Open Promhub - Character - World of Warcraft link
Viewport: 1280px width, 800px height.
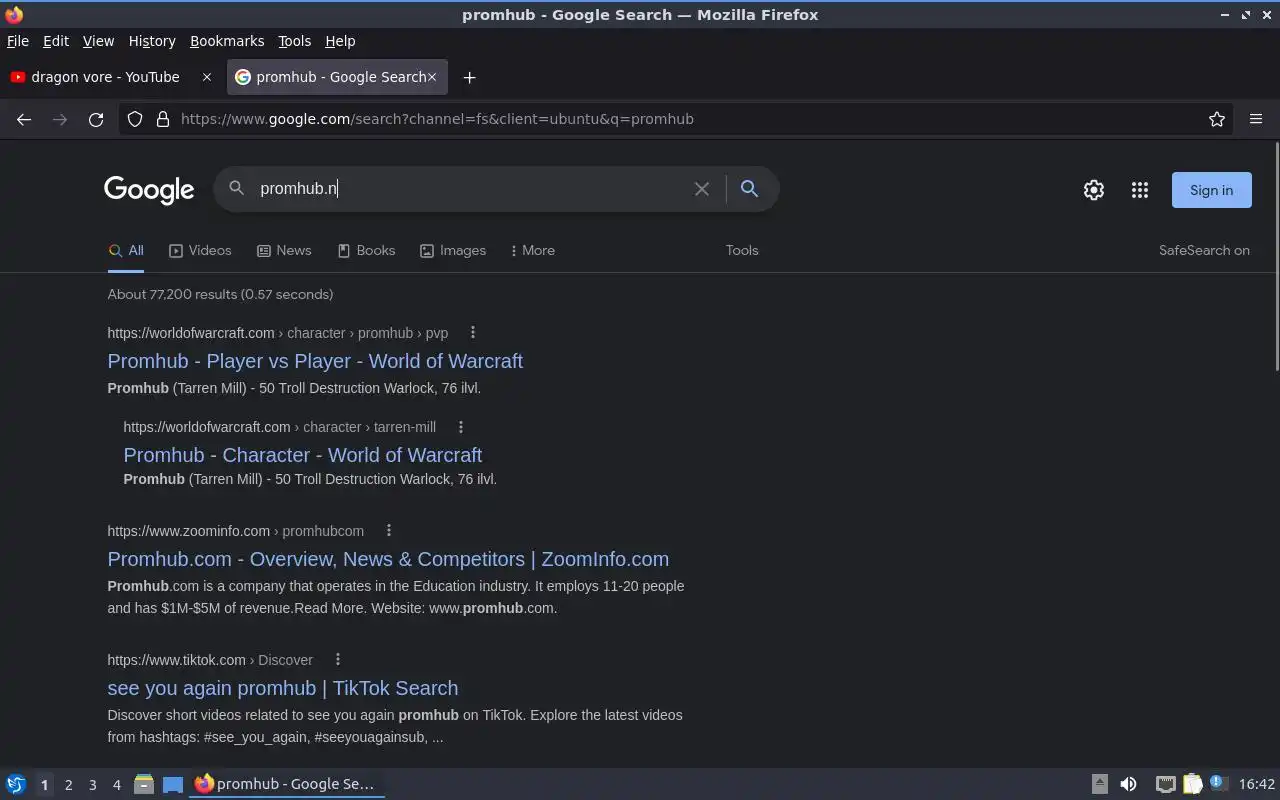302,455
